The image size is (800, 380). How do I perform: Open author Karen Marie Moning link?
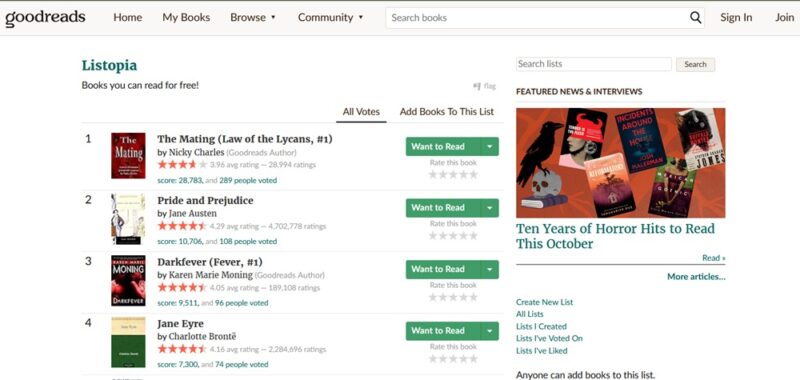point(211,275)
